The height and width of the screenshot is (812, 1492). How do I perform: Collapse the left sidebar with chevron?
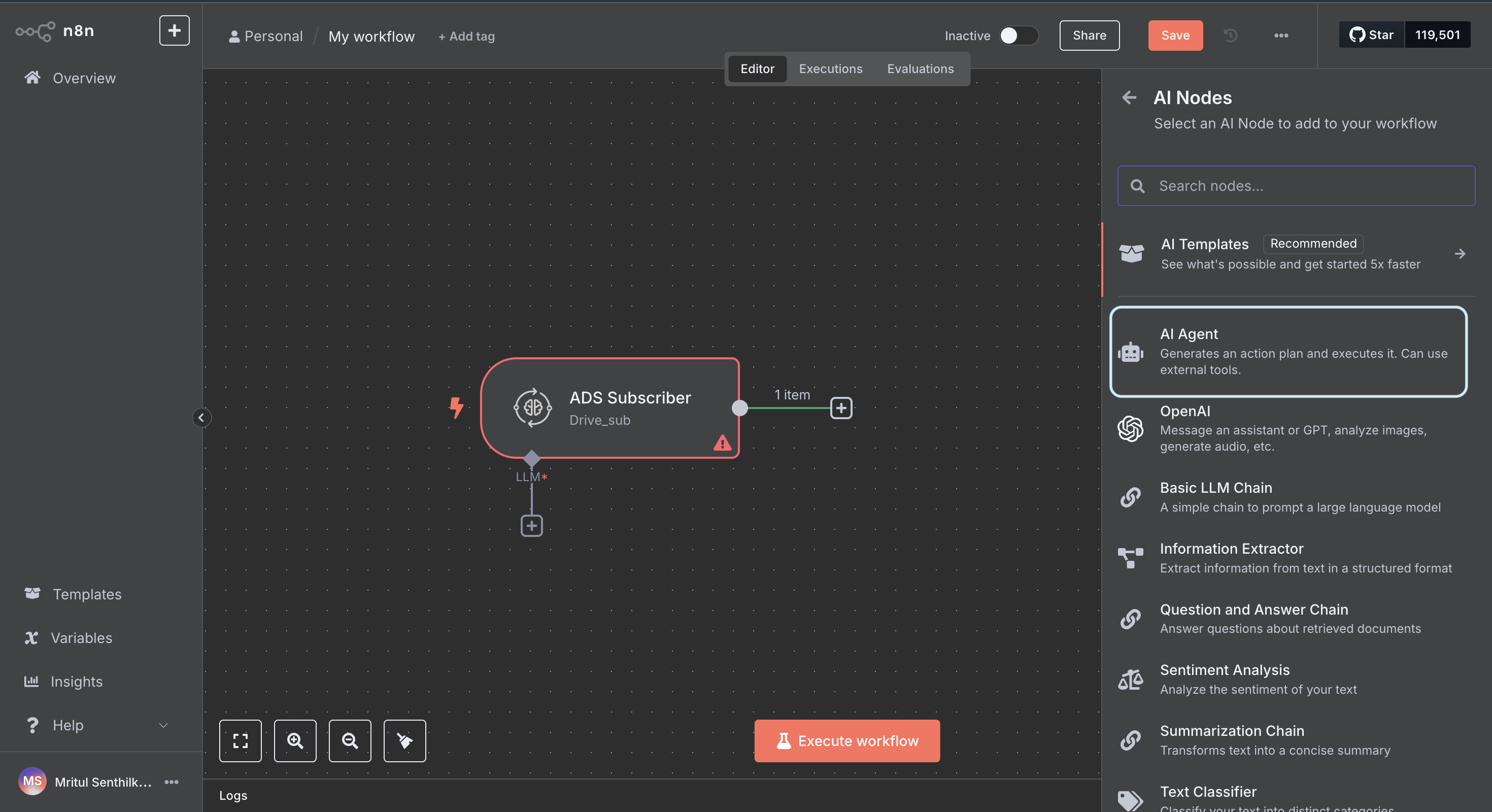tap(201, 417)
